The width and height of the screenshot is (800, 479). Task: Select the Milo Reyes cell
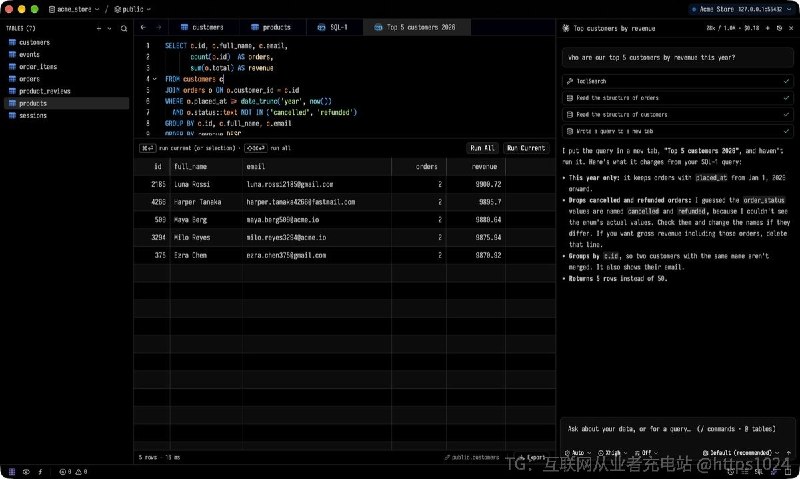206,238
